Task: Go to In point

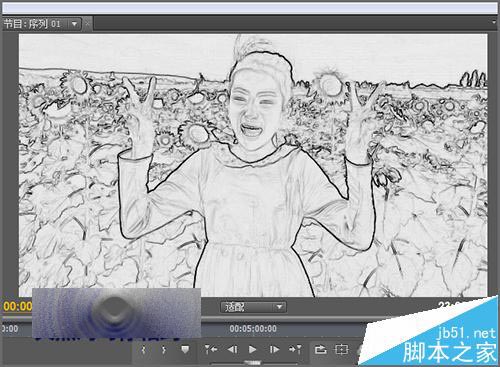Action: [x=211, y=349]
